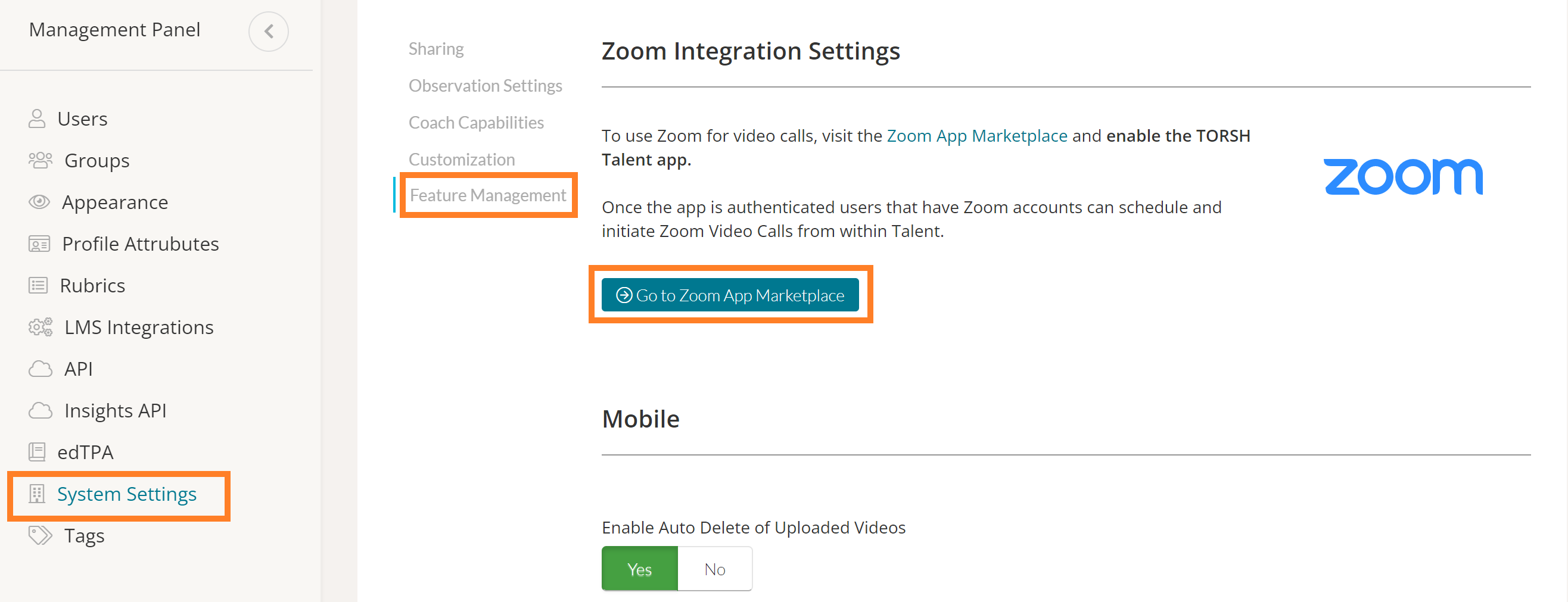Click the Go to Zoom App Marketplace button
This screenshot has height=602, width=1568.
[x=731, y=295]
